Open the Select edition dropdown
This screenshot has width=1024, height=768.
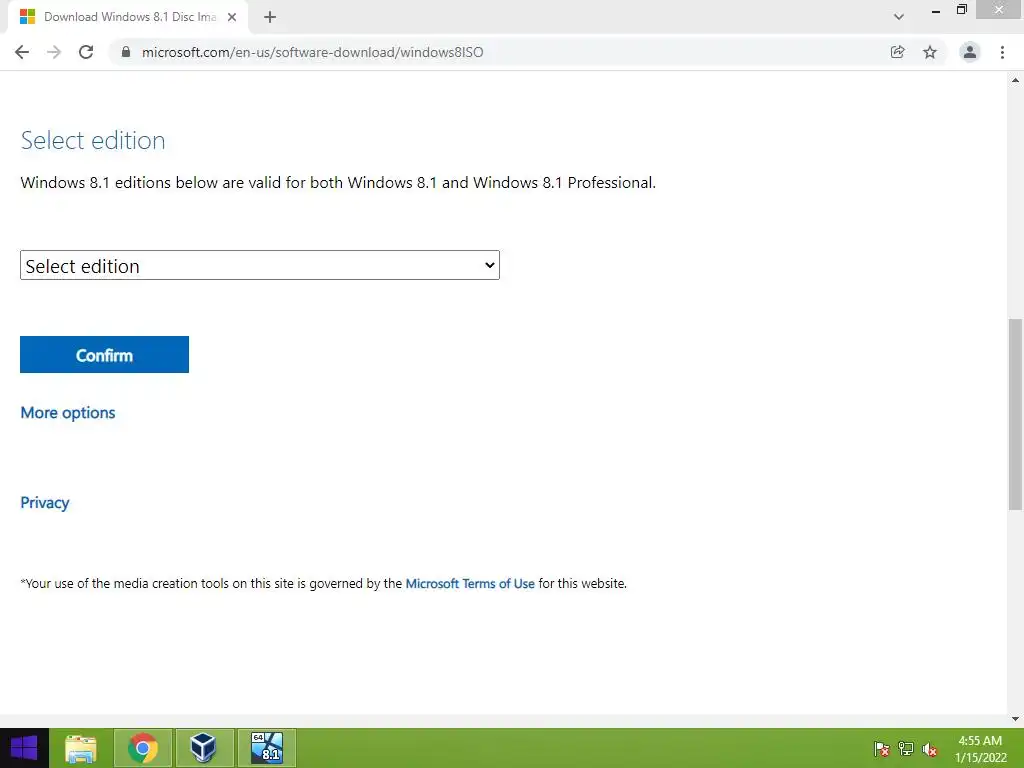click(x=260, y=265)
